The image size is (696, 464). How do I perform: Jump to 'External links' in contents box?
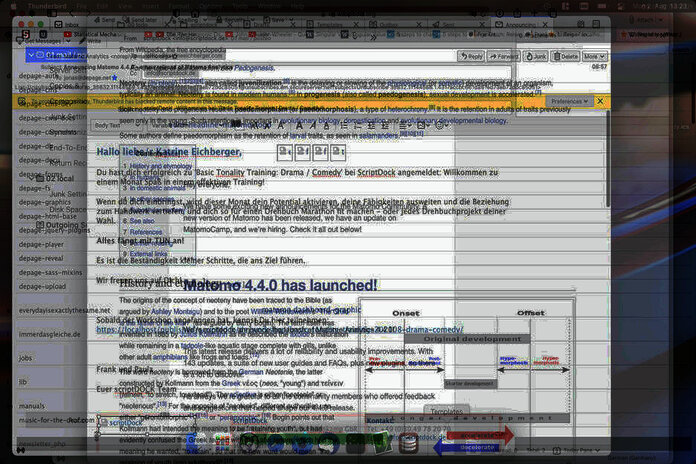coord(149,254)
